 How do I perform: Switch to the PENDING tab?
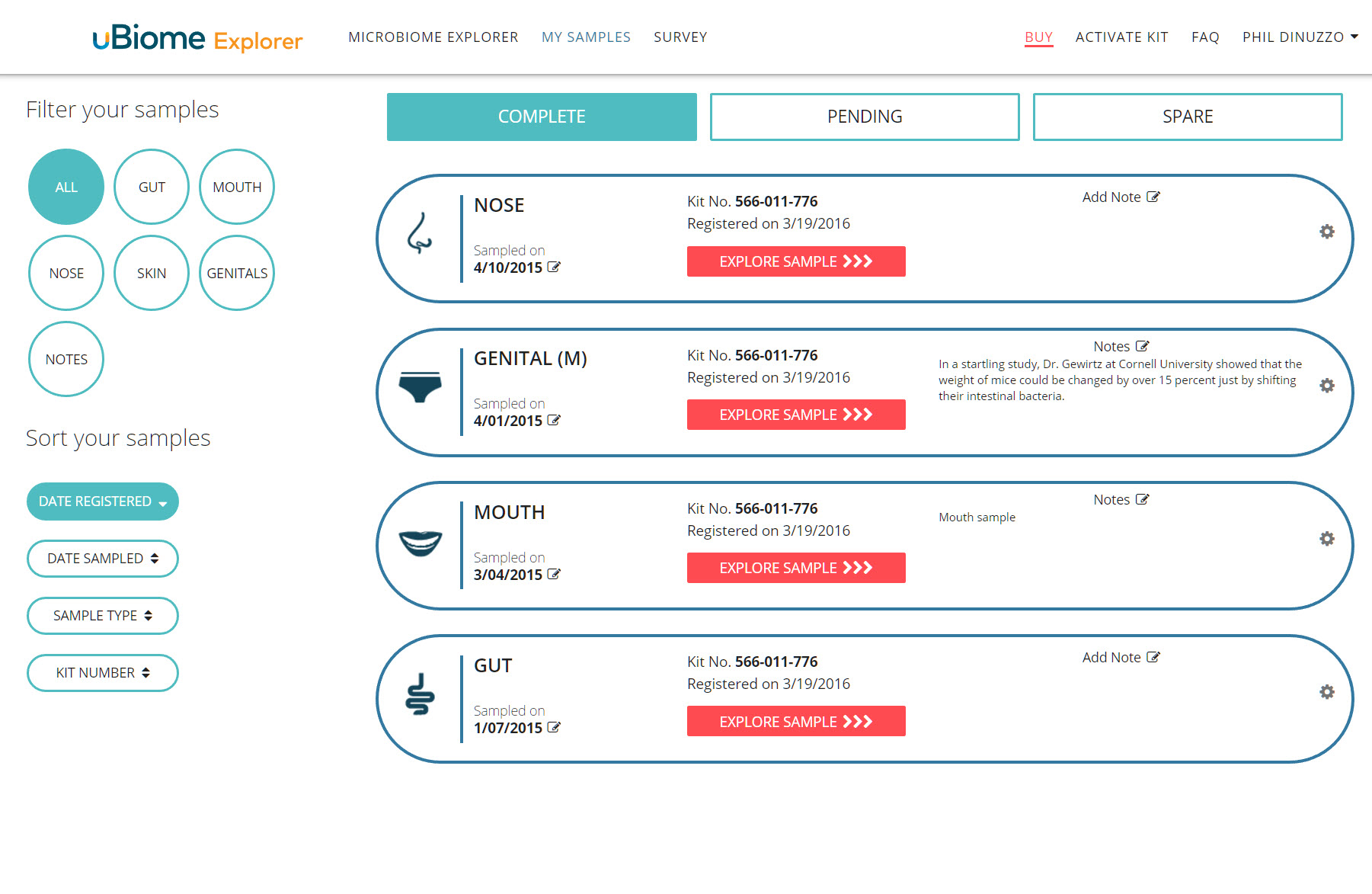864,117
